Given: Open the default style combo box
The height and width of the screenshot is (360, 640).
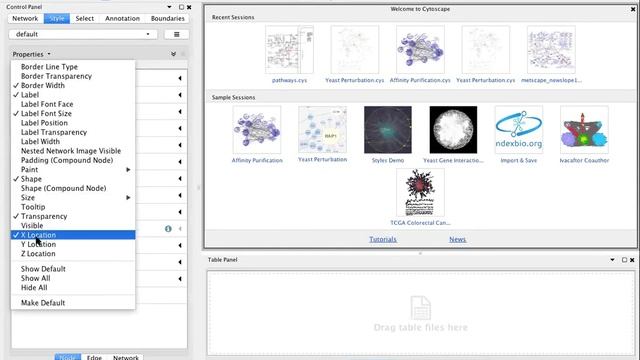Looking at the screenshot, I should tap(83, 34).
